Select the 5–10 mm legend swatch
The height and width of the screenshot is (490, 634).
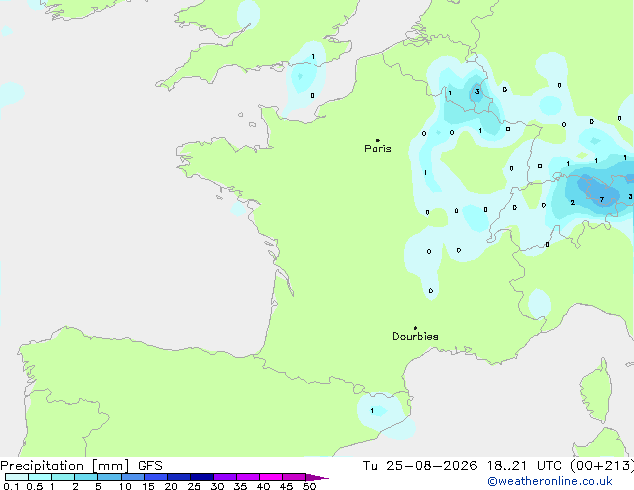point(109,477)
